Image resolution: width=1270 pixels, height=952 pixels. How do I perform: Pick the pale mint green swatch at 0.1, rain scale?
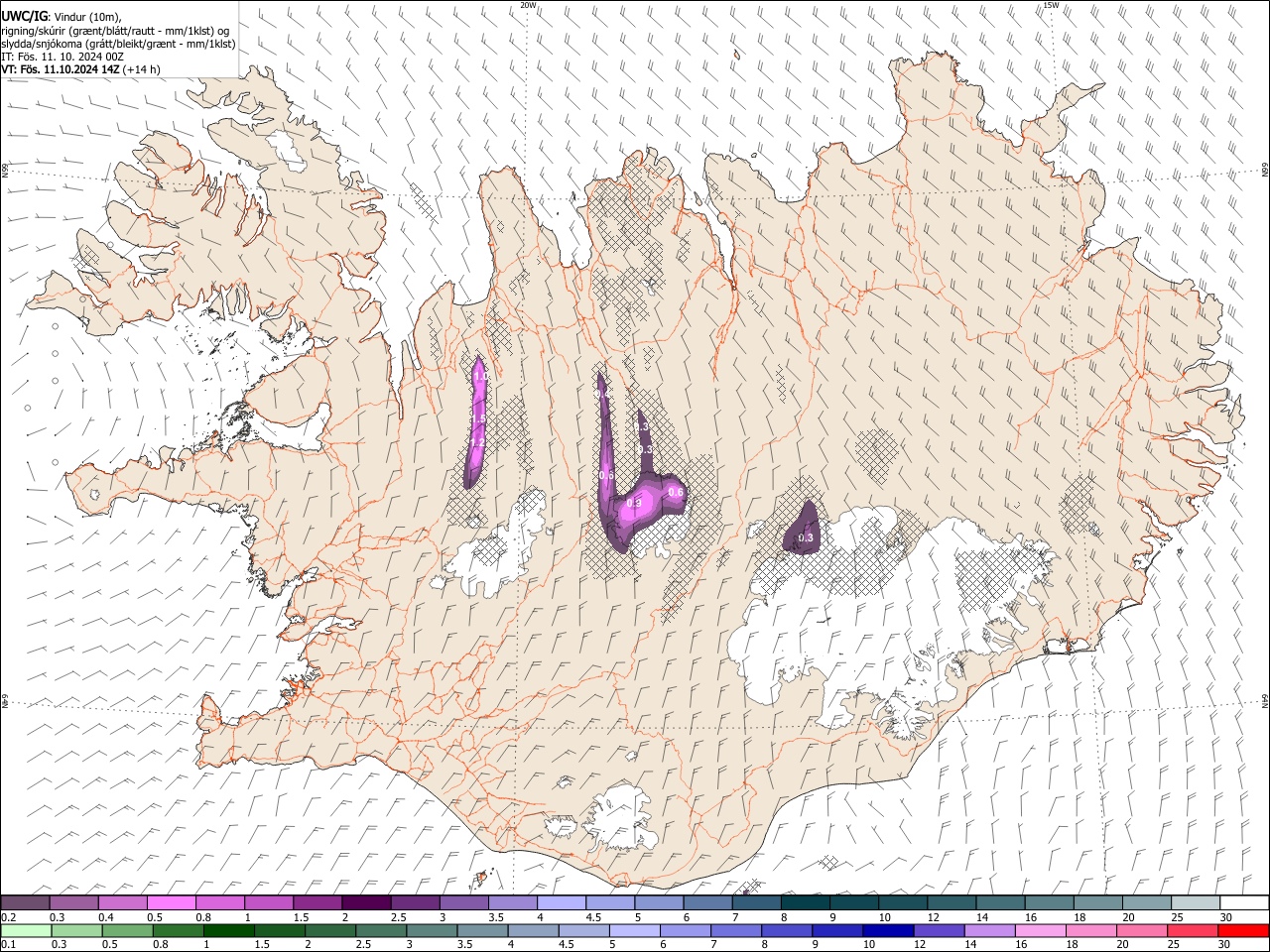point(26,930)
